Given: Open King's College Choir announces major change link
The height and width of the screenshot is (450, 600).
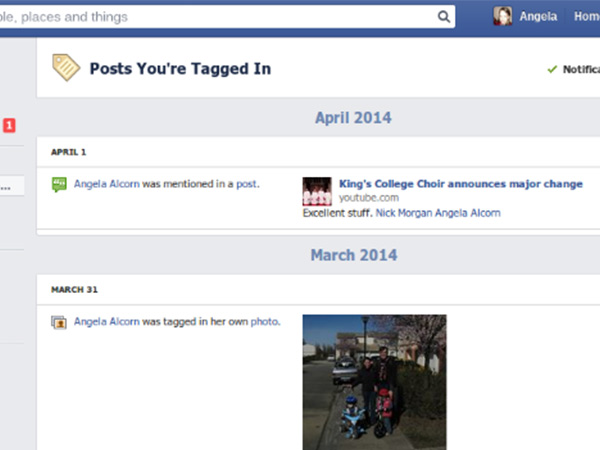Looking at the screenshot, I should coord(461,184).
